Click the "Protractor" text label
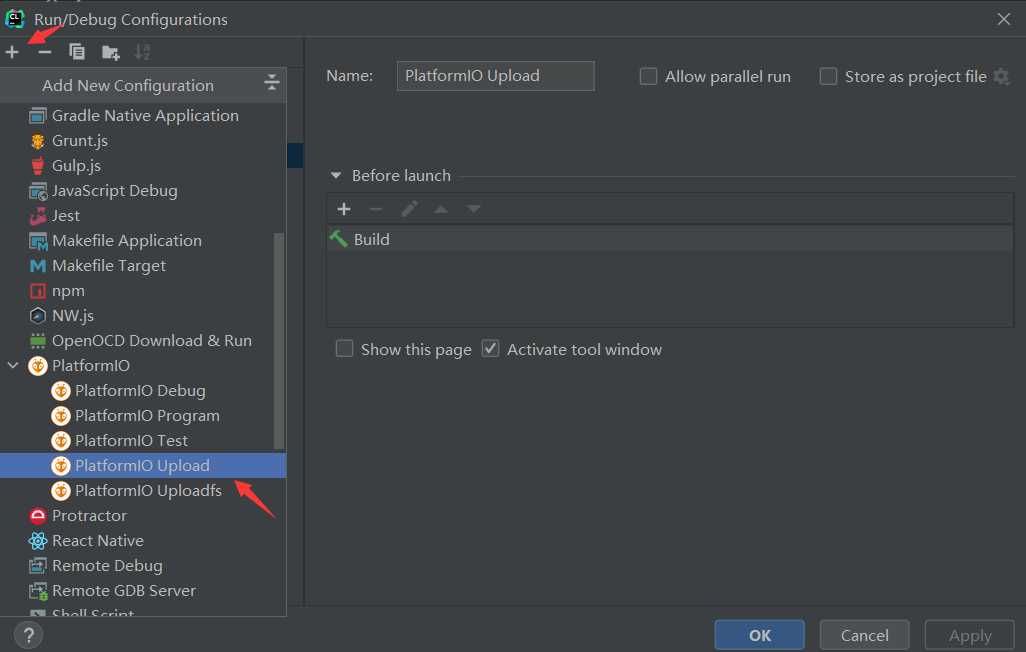Image resolution: width=1026 pixels, height=652 pixels. (90, 516)
